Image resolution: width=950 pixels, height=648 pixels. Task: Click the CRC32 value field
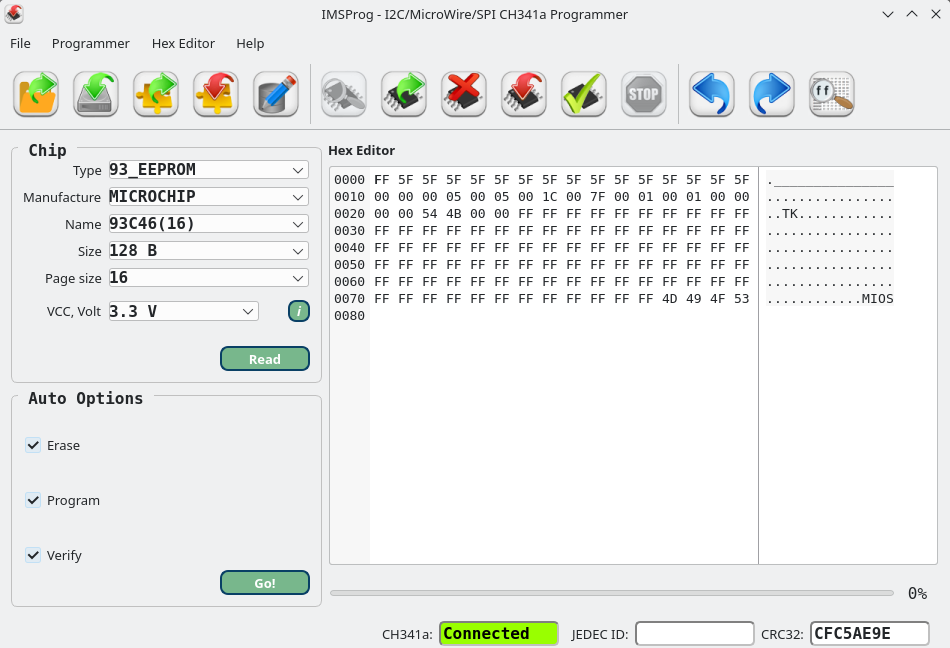(869, 633)
